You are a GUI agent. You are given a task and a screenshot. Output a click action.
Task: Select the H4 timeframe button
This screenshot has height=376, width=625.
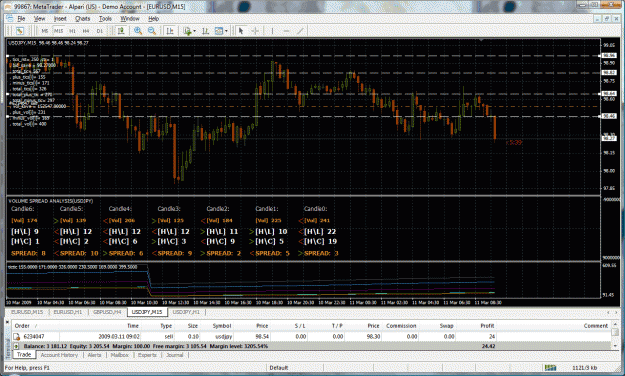click(86, 31)
